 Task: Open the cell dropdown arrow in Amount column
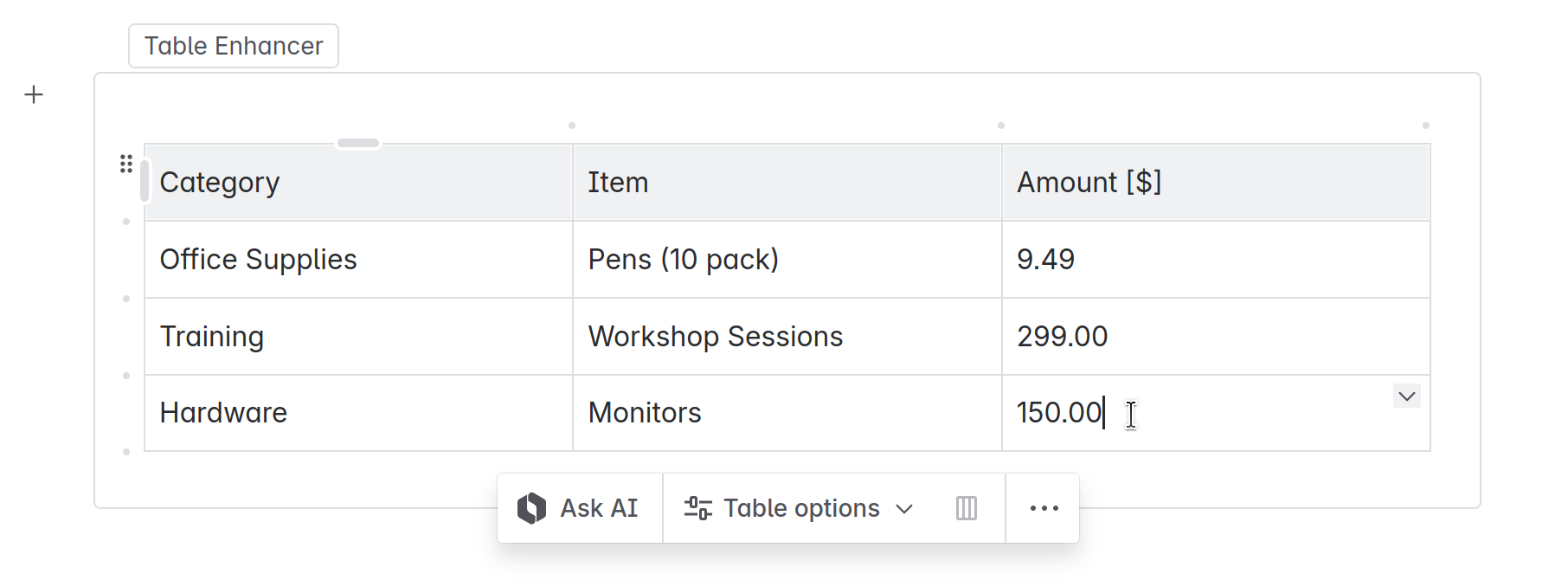[x=1407, y=396]
